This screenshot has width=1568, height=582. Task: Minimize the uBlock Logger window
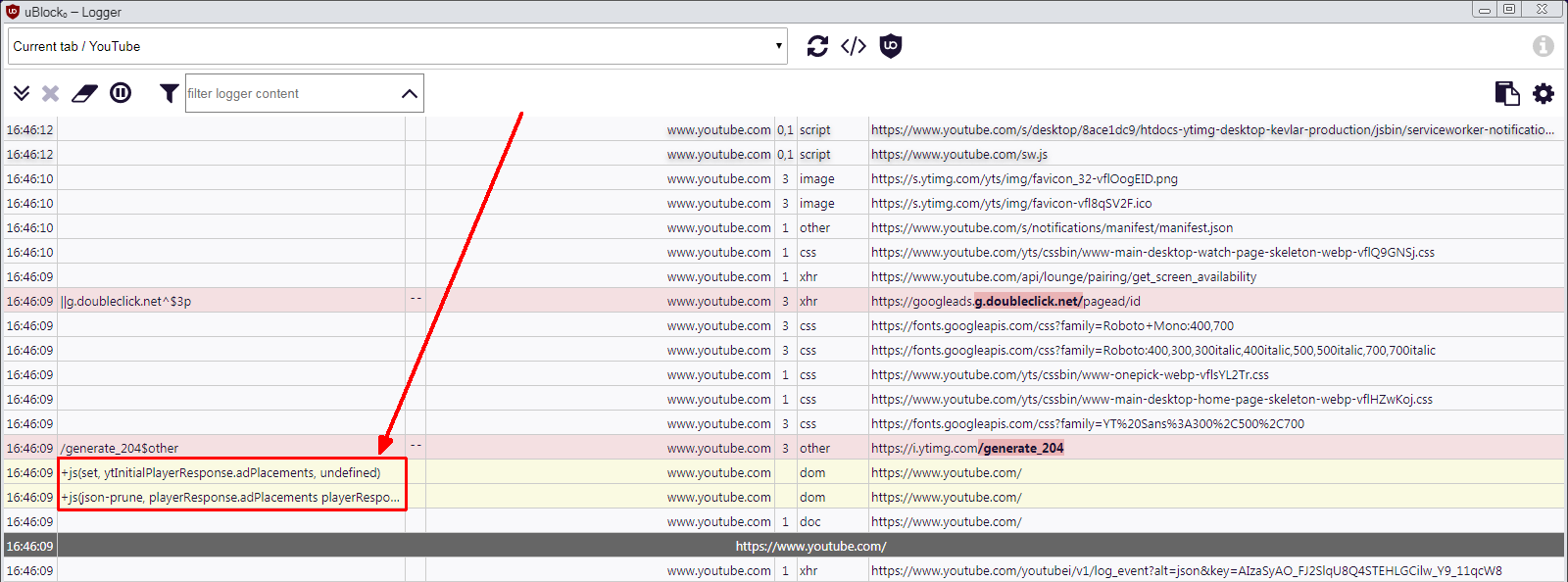(x=1485, y=9)
